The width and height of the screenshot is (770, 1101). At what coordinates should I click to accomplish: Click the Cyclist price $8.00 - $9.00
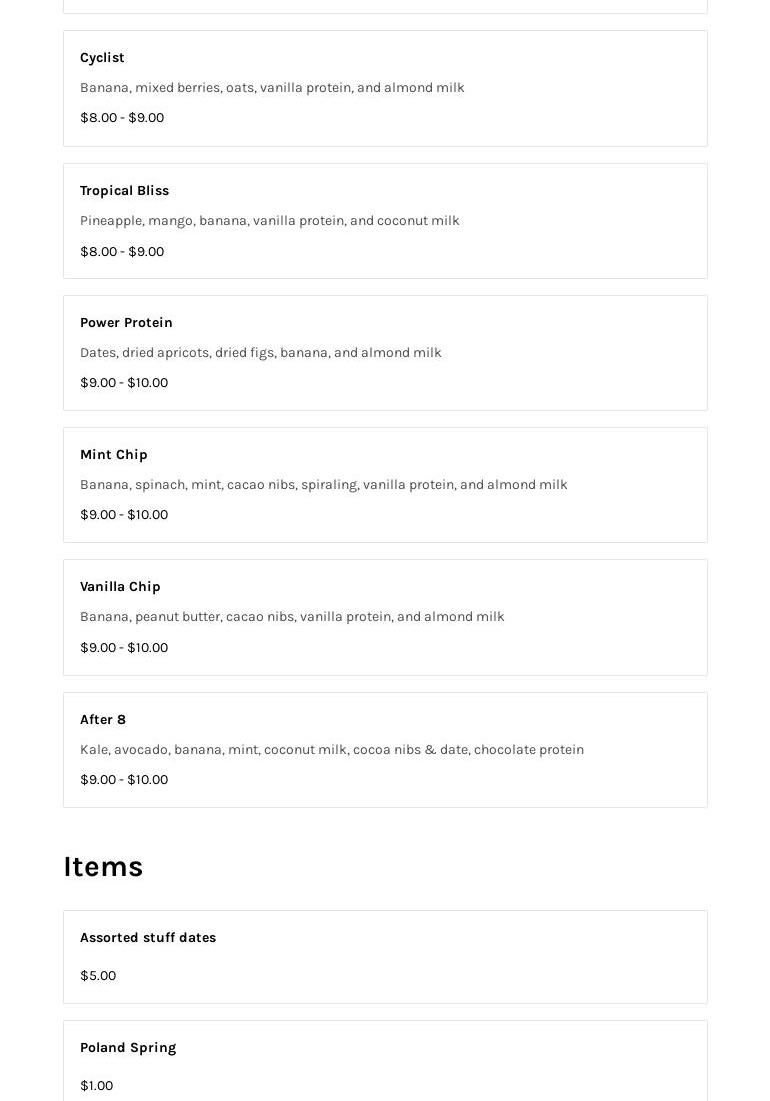(122, 118)
